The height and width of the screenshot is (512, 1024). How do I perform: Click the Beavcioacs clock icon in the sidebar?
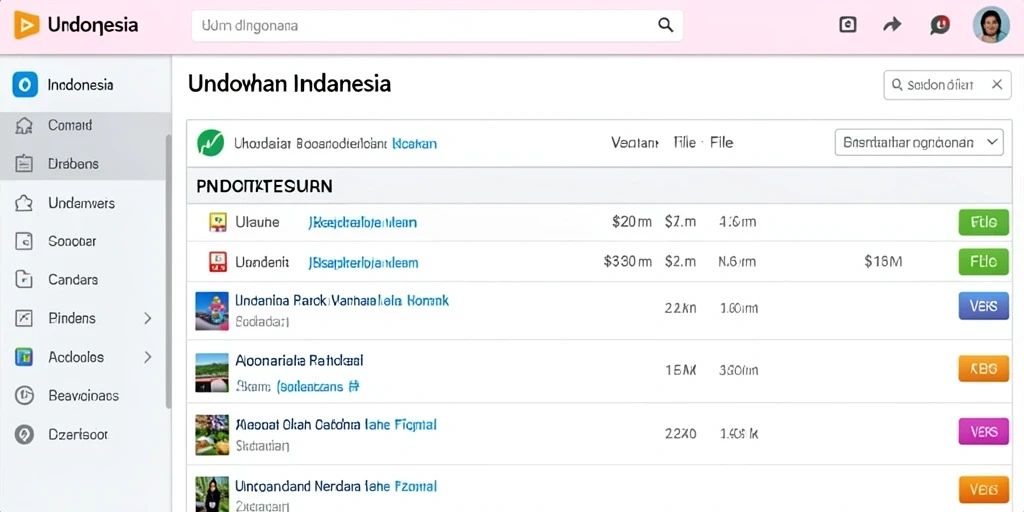click(24, 396)
